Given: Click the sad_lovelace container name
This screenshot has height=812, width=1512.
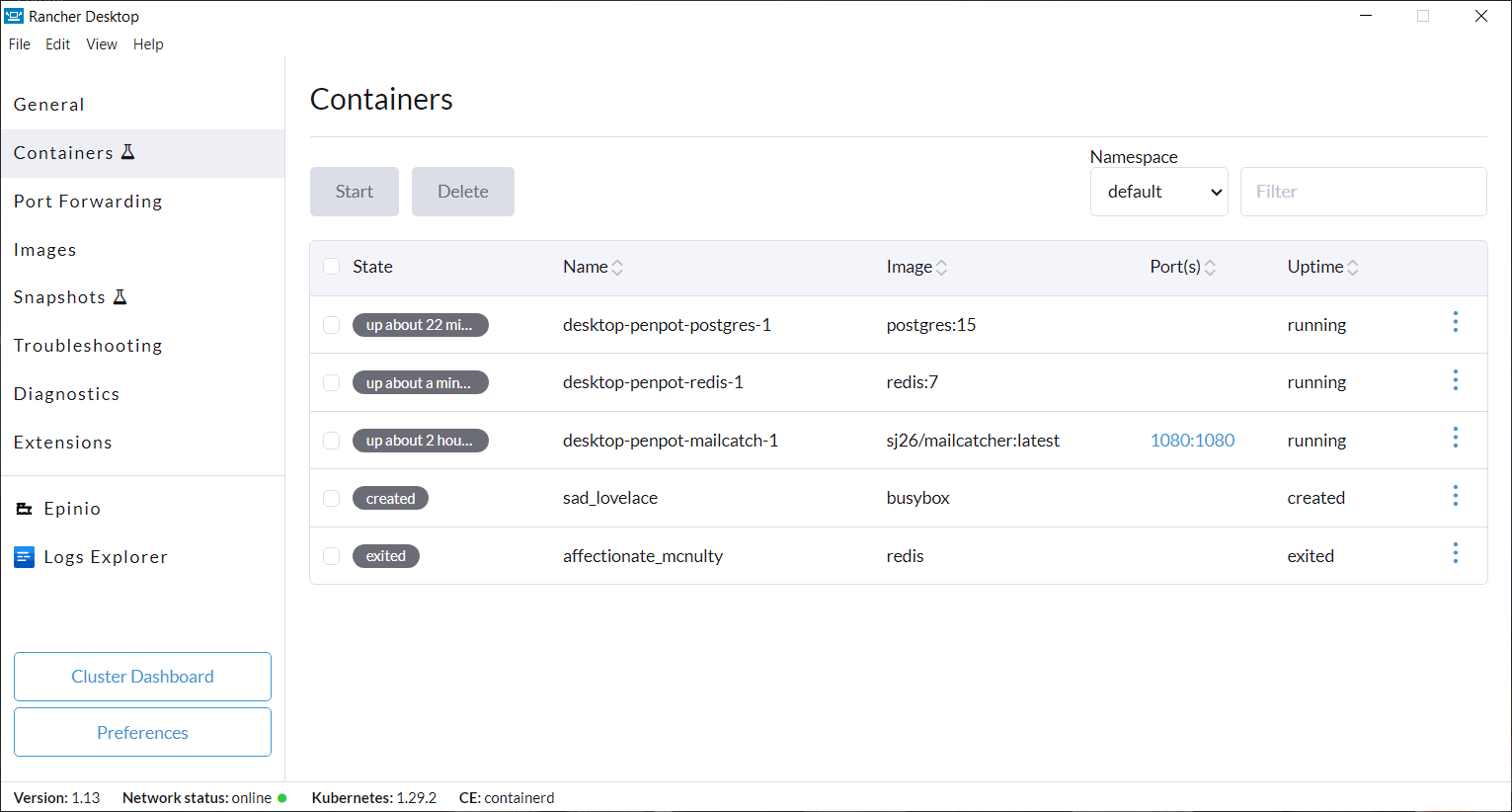Looking at the screenshot, I should tap(610, 498).
